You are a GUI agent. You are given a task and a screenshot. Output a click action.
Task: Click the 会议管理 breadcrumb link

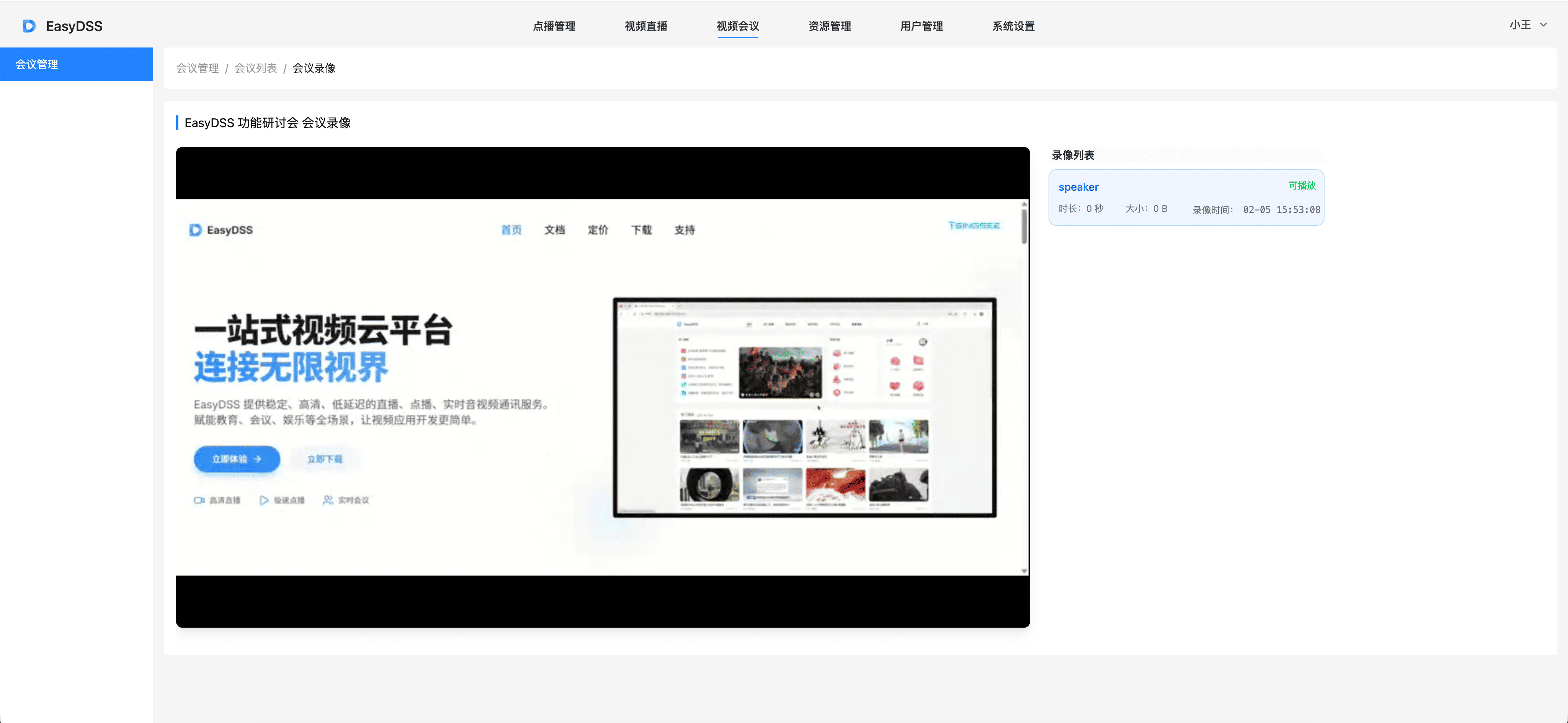(197, 68)
